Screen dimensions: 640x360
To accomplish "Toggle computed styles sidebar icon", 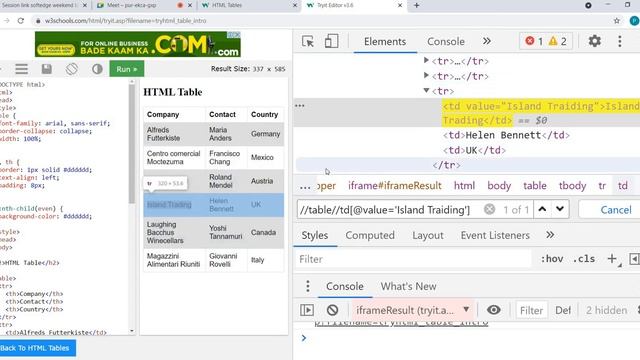I will tap(634, 259).
